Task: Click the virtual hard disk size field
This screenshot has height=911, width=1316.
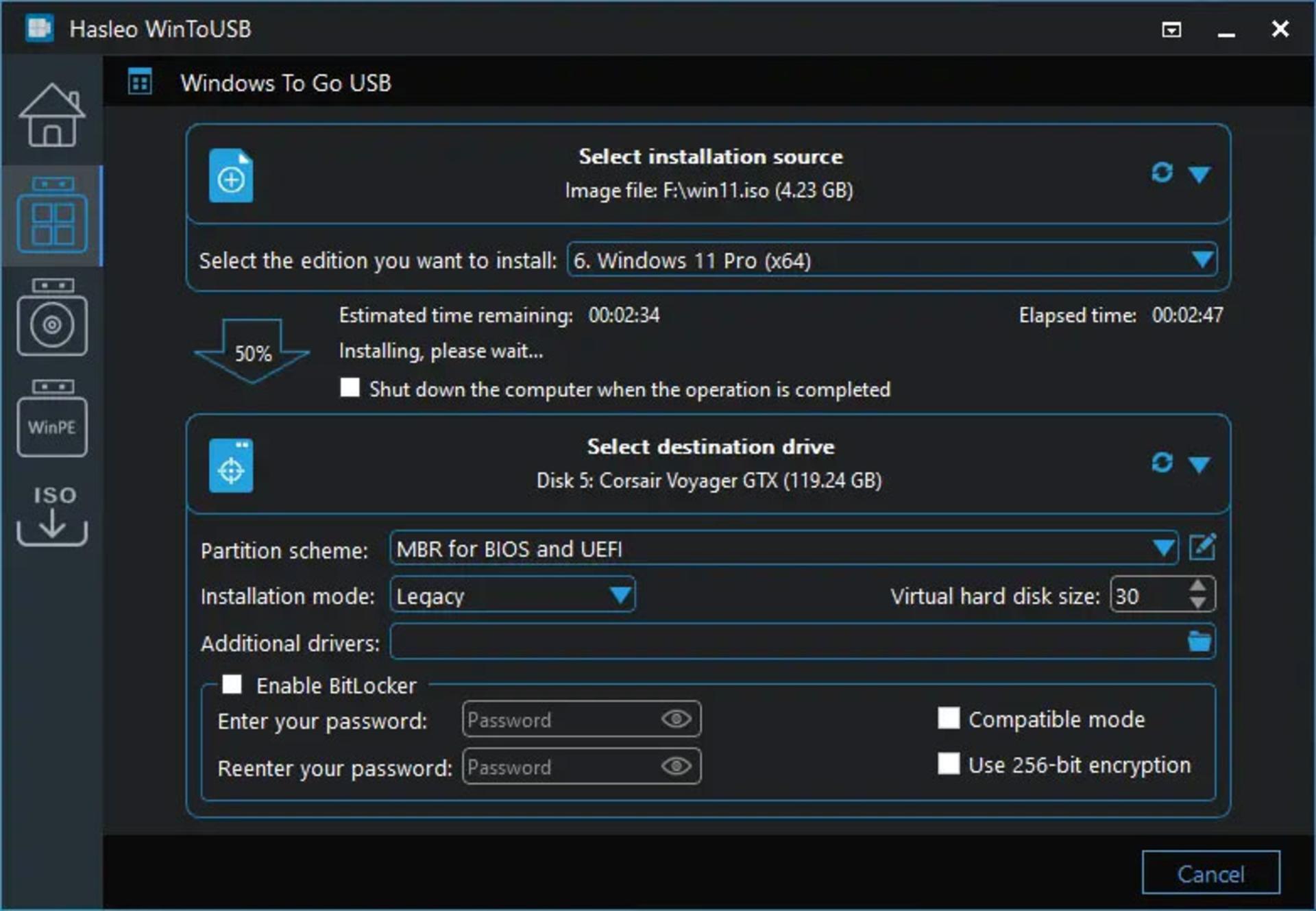Action: point(1149,595)
